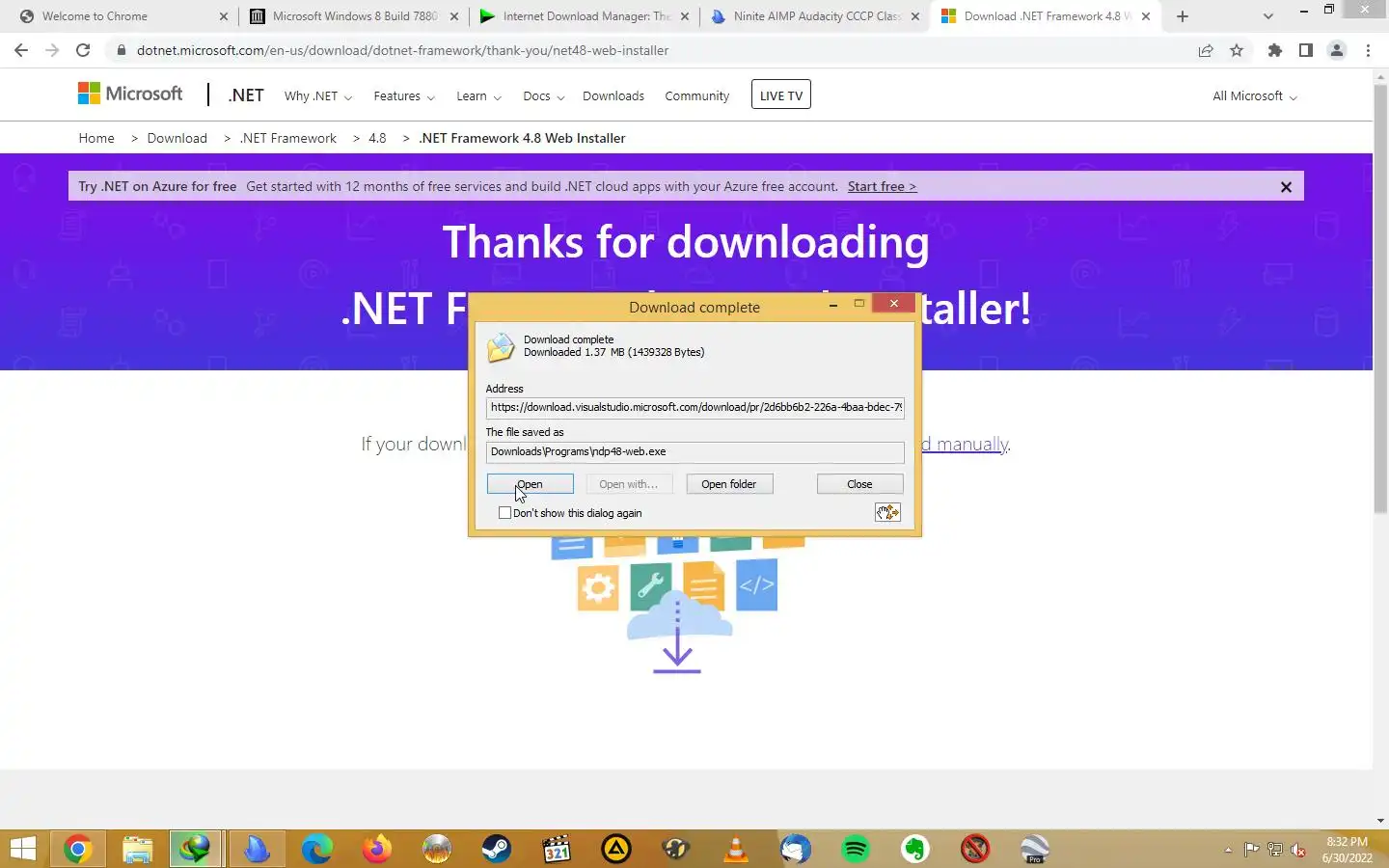Click the page vertical scrollbar
This screenshot has height=868, width=1389.
1380,299
